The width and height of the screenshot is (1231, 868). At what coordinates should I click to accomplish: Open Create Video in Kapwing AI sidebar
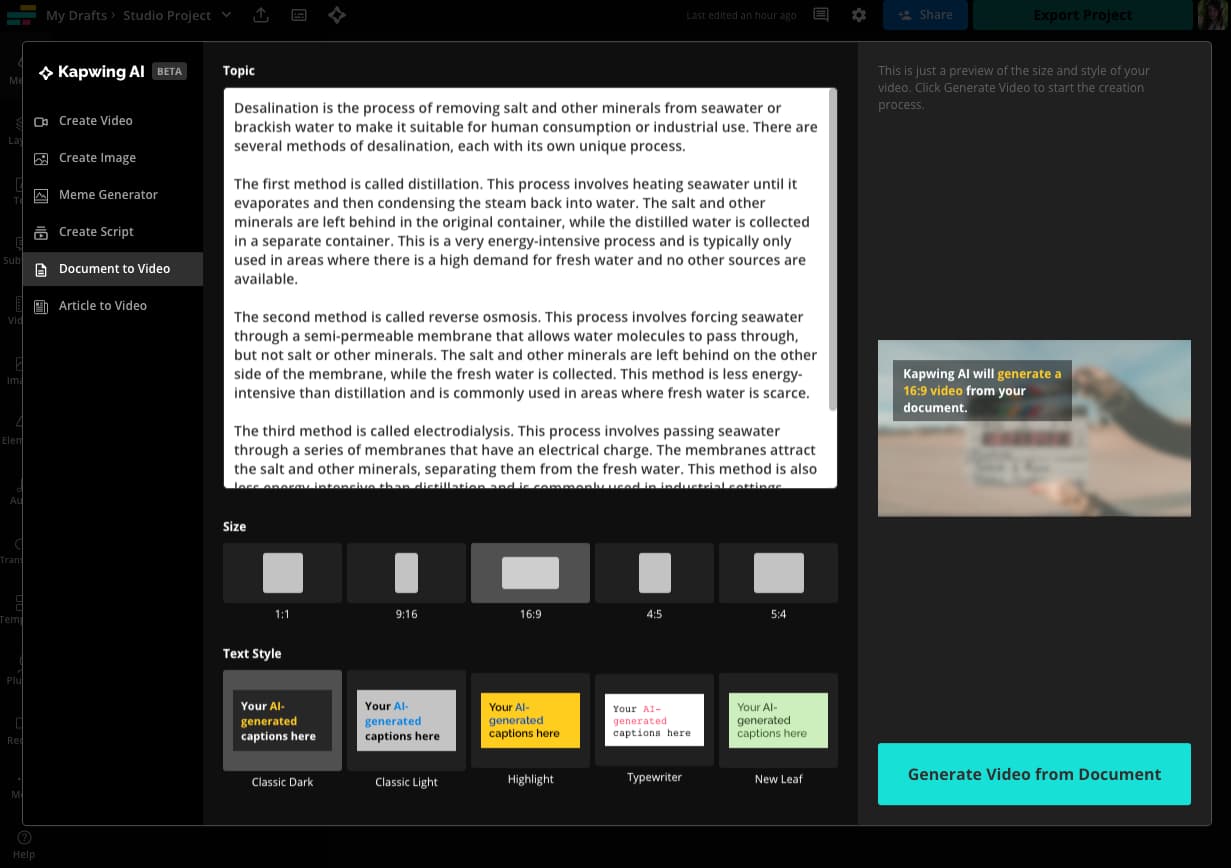[113, 121]
